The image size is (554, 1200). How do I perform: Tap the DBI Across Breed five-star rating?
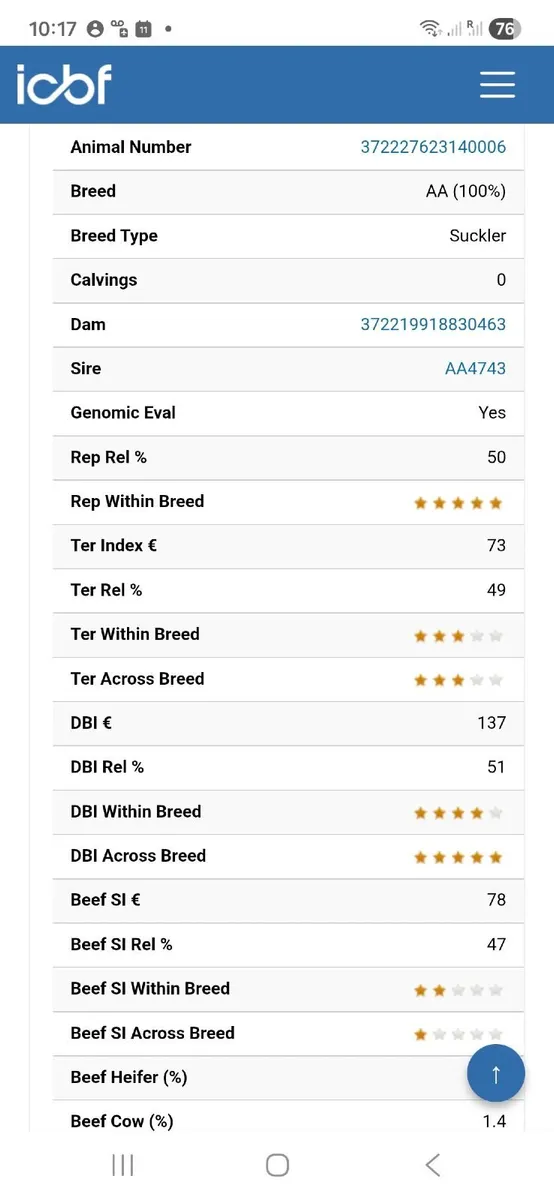coord(458,857)
